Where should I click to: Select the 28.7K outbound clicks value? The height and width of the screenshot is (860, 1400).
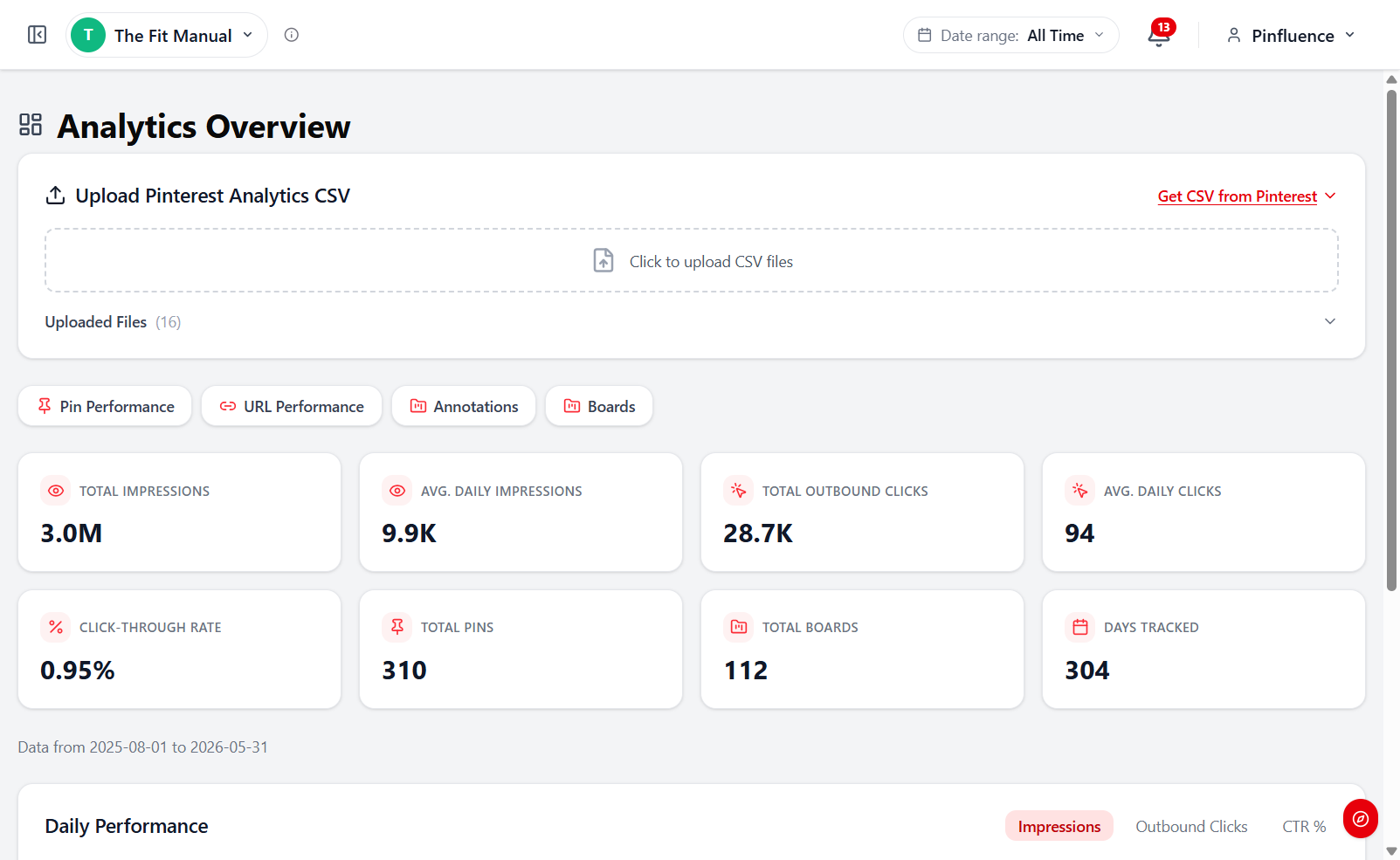(x=758, y=533)
